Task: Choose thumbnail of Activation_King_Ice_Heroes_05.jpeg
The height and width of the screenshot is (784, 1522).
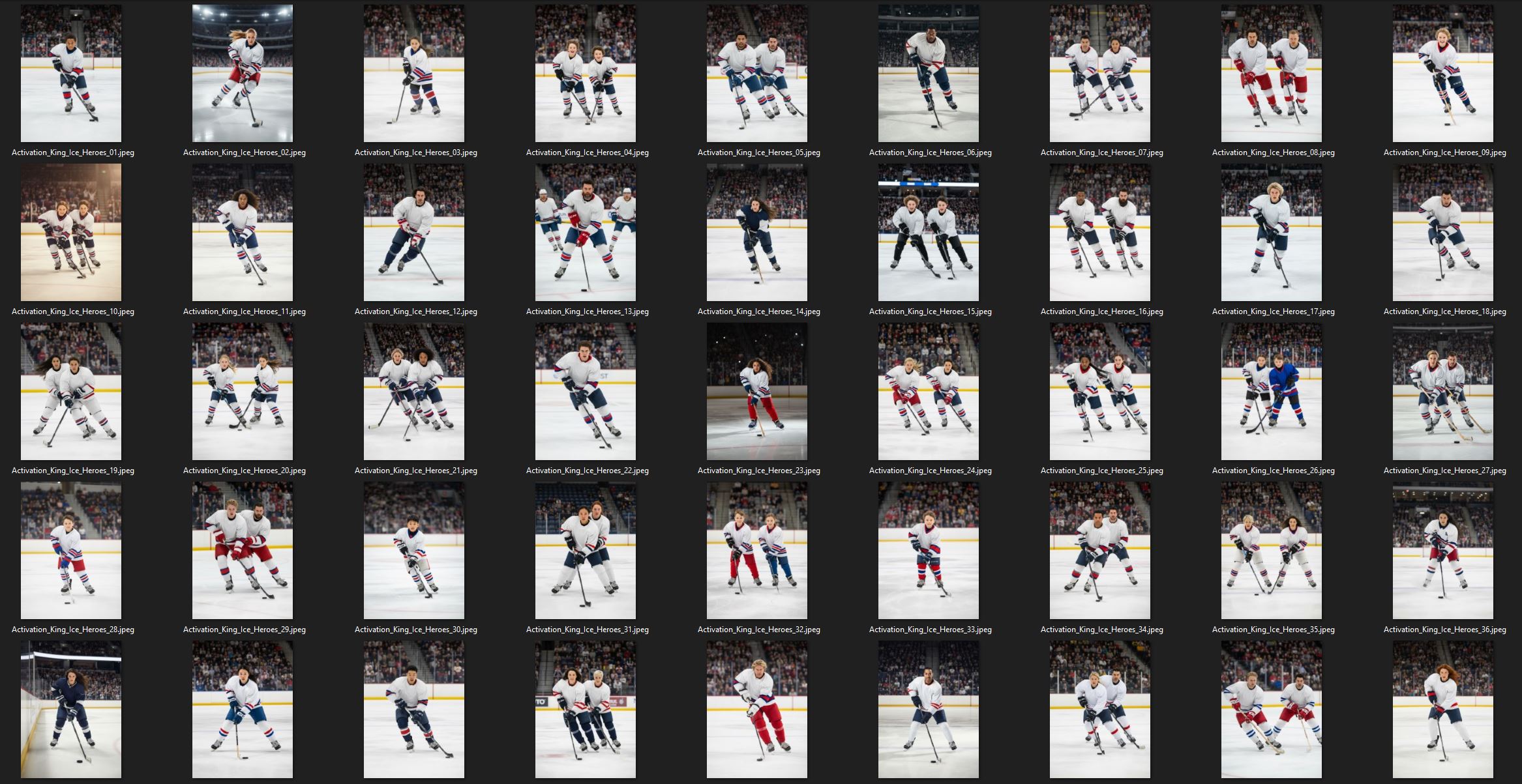Action: coord(757,74)
